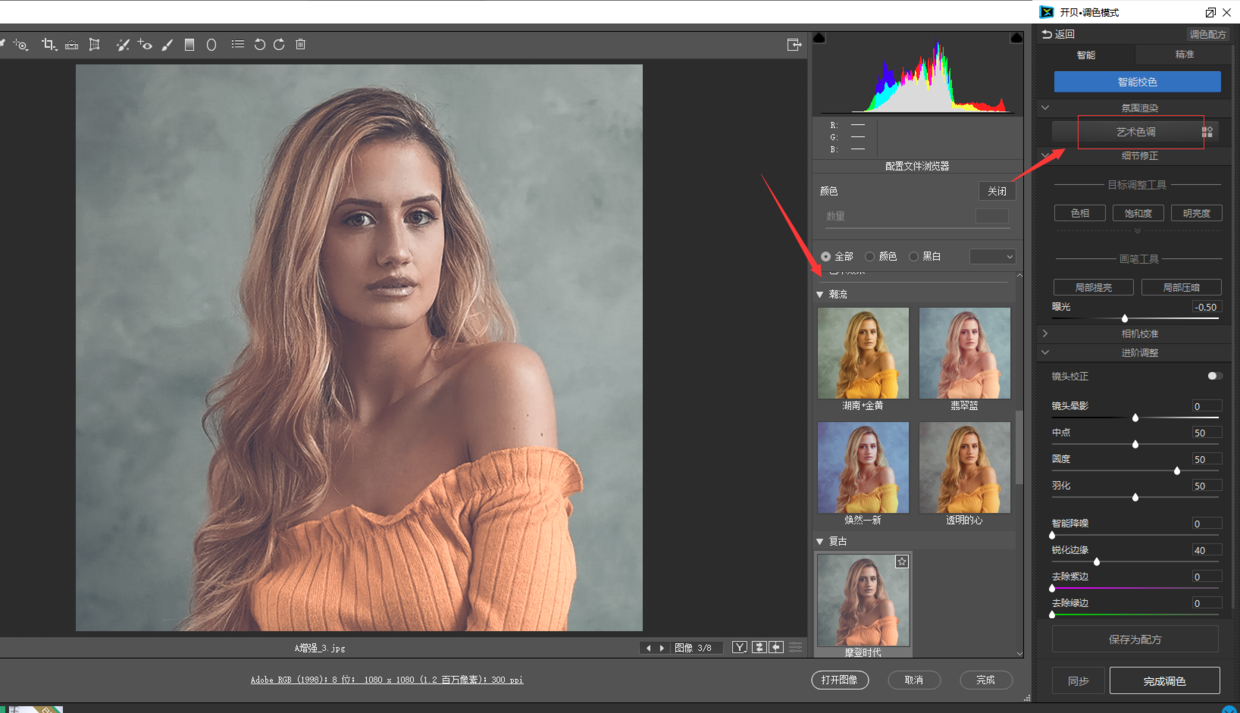Collapse the 氛围渲染 section
The width and height of the screenshot is (1240, 713).
[x=1045, y=108]
